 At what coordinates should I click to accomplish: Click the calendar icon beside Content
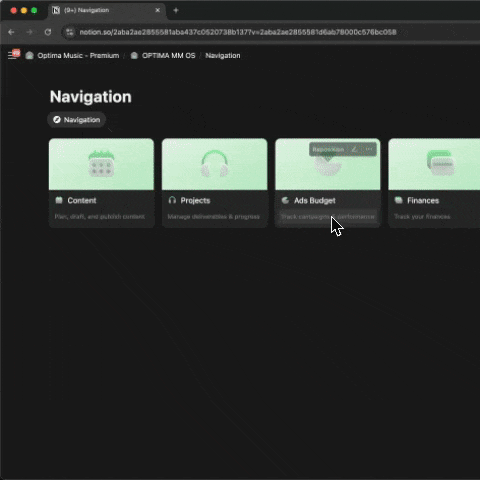pos(59,200)
